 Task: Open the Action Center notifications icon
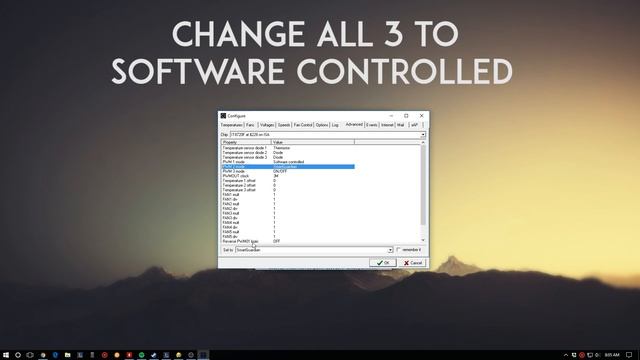pos(629,355)
